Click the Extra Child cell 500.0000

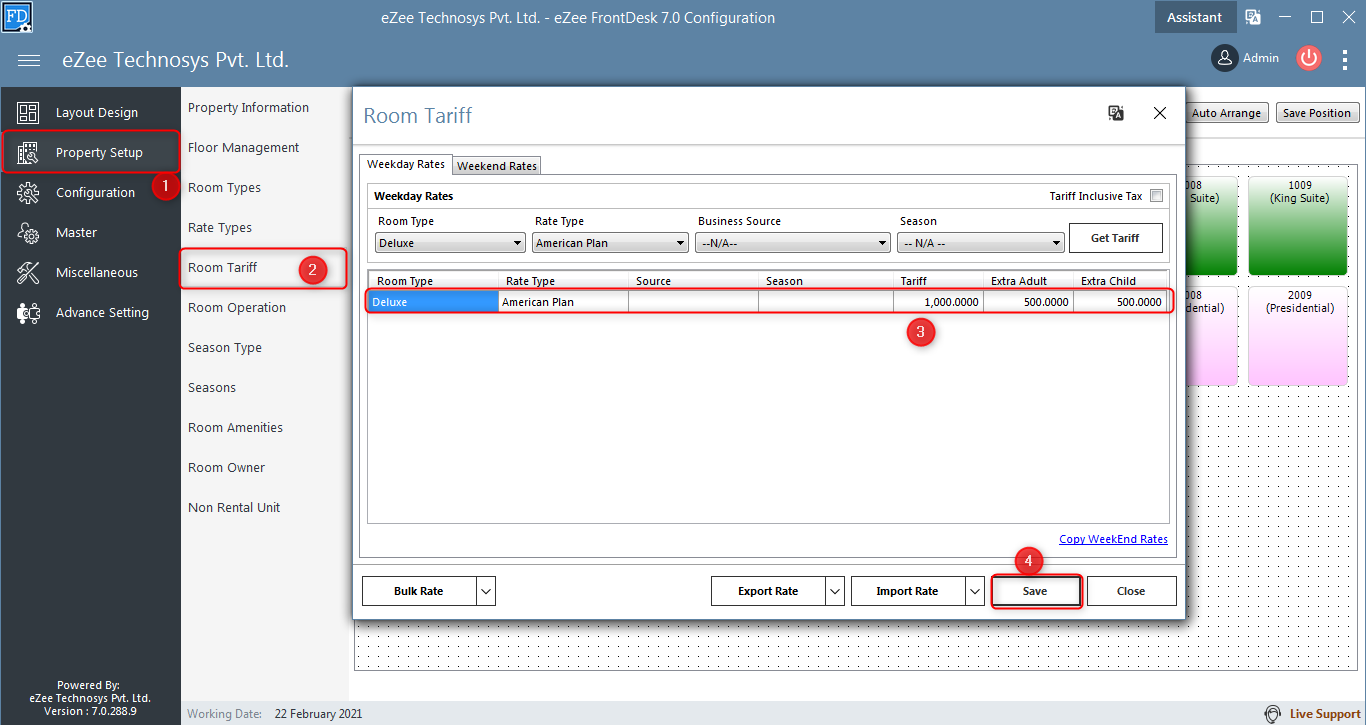(x=1120, y=302)
